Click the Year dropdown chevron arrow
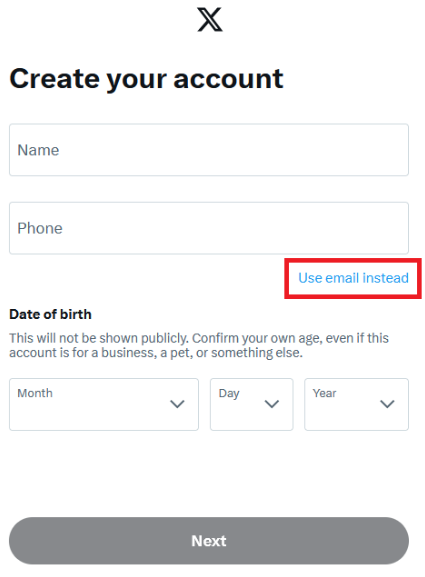 [x=387, y=404]
